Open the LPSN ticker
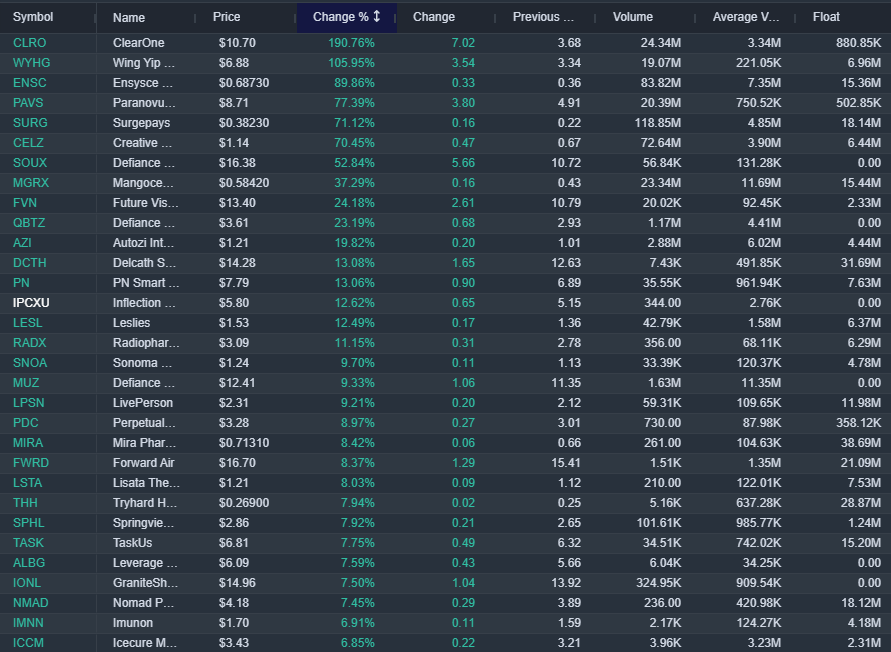The image size is (891, 652). (x=28, y=403)
